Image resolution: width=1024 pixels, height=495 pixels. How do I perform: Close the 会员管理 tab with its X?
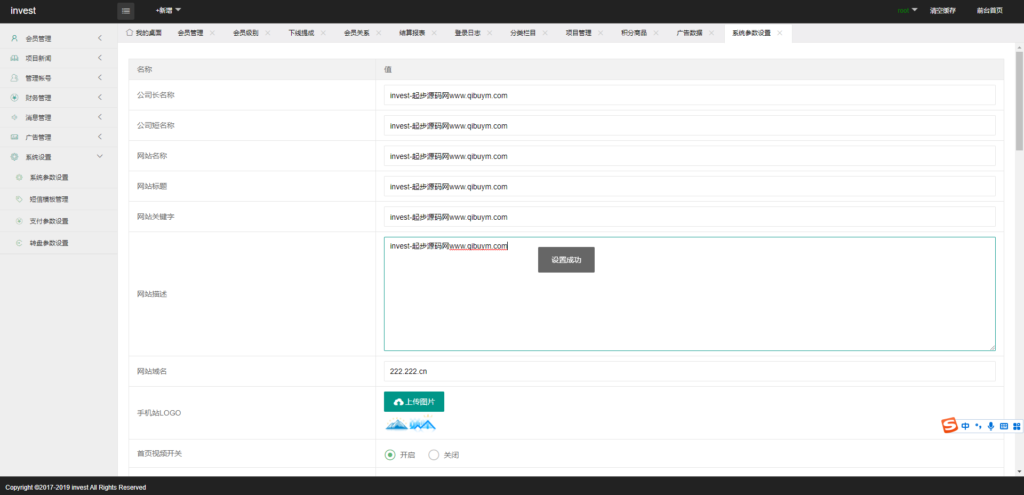click(x=212, y=33)
